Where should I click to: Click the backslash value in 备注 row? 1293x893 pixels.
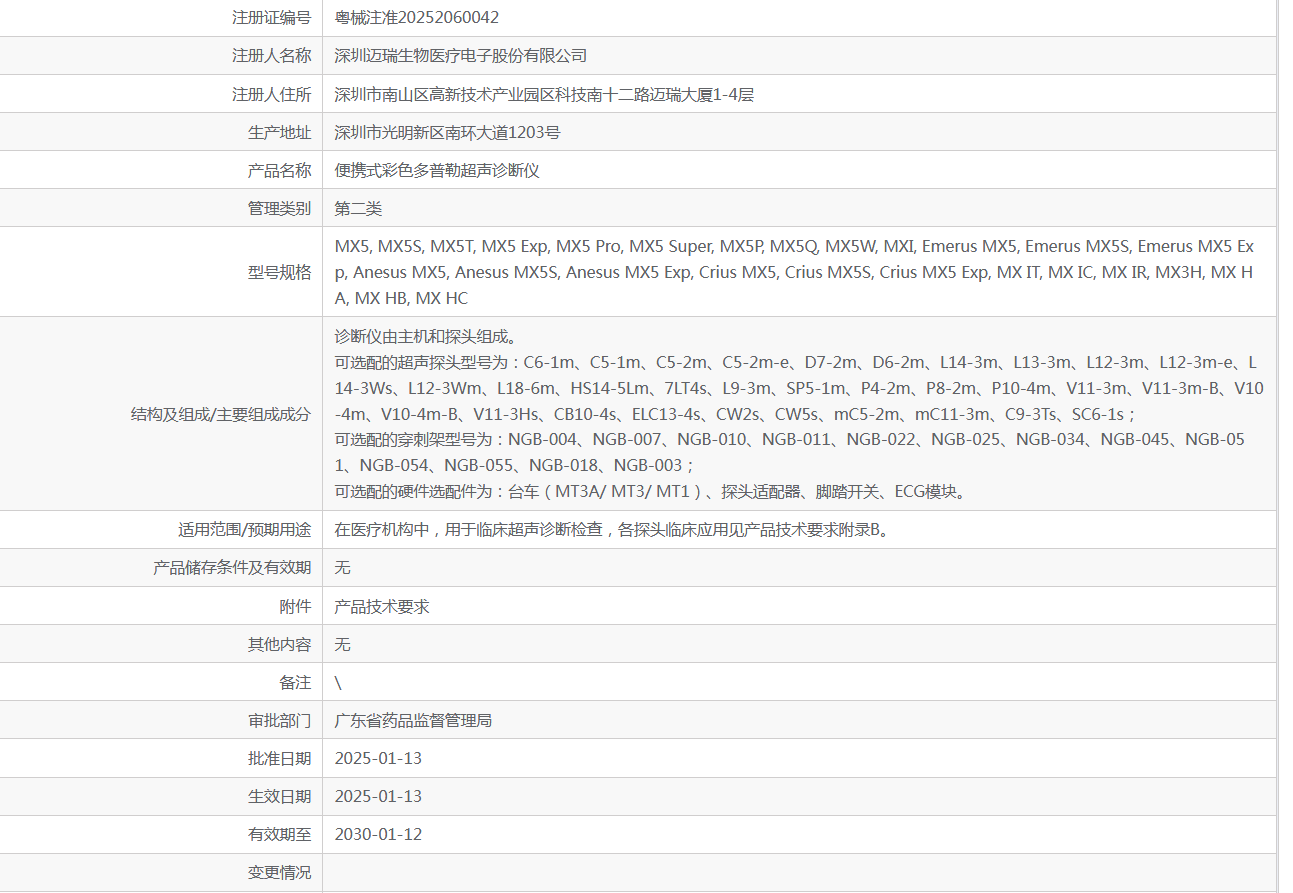click(x=338, y=682)
